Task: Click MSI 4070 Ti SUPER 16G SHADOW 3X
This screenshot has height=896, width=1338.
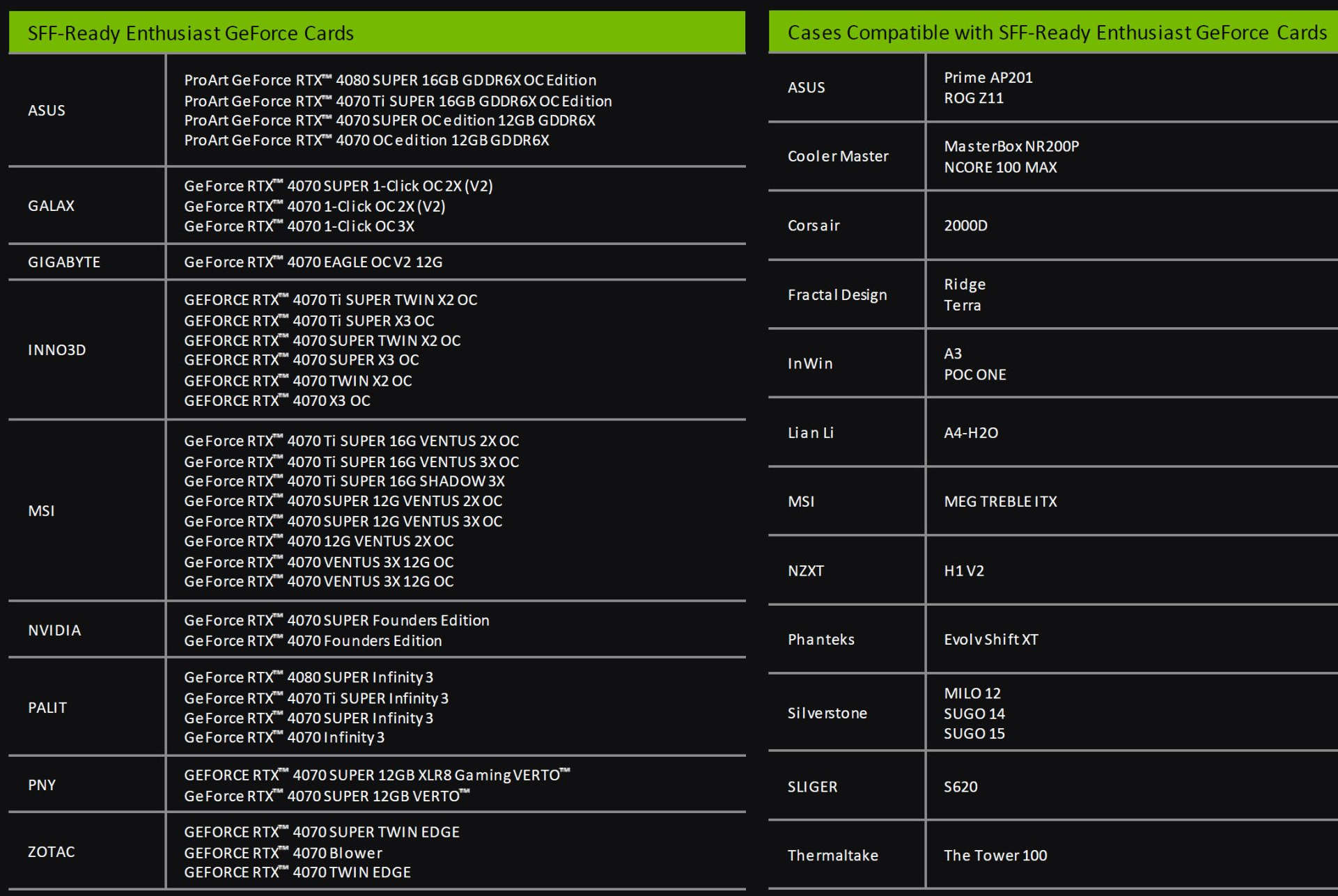Action: pos(344,481)
